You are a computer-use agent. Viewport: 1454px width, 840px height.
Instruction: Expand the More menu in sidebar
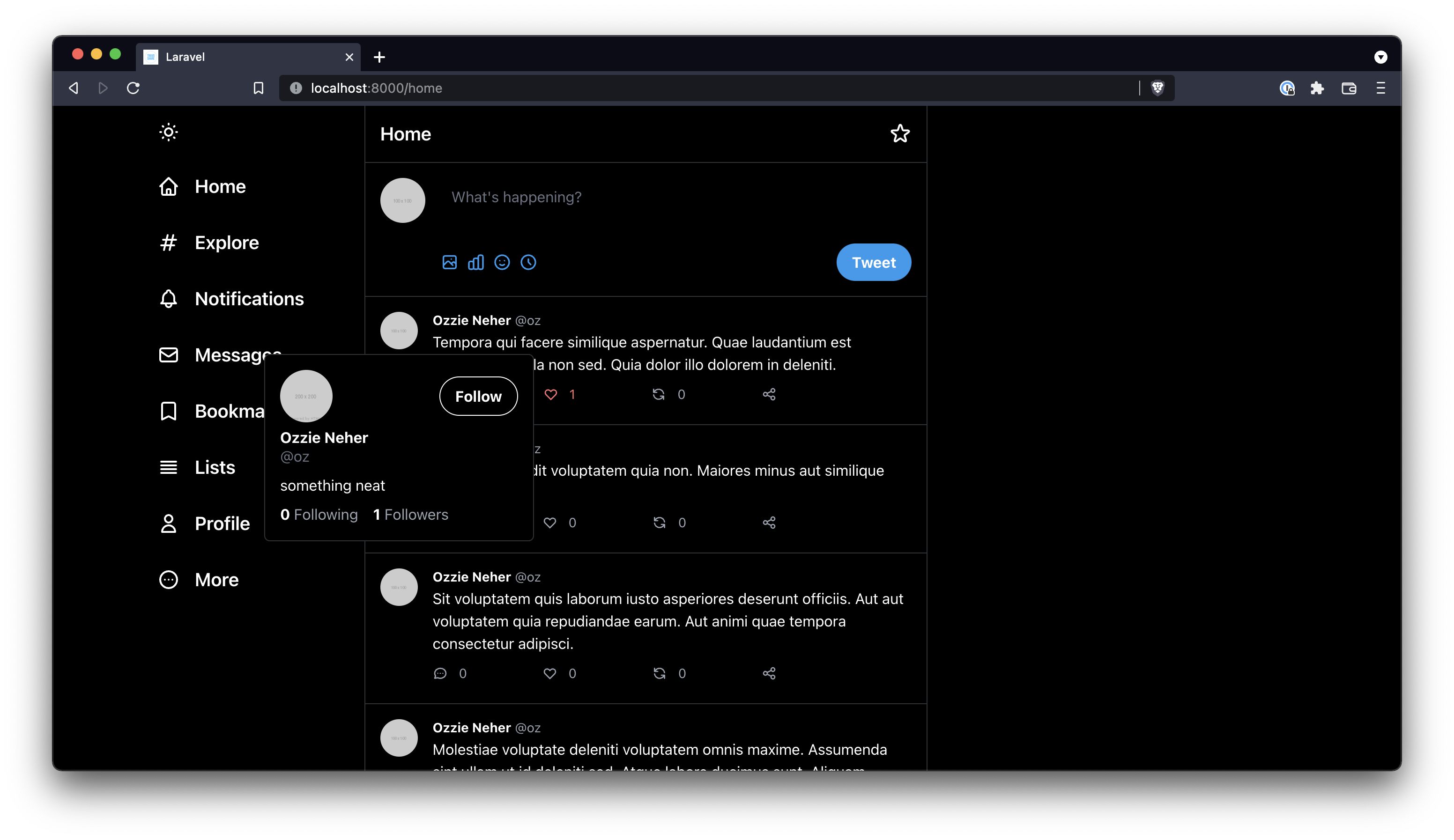tap(216, 580)
